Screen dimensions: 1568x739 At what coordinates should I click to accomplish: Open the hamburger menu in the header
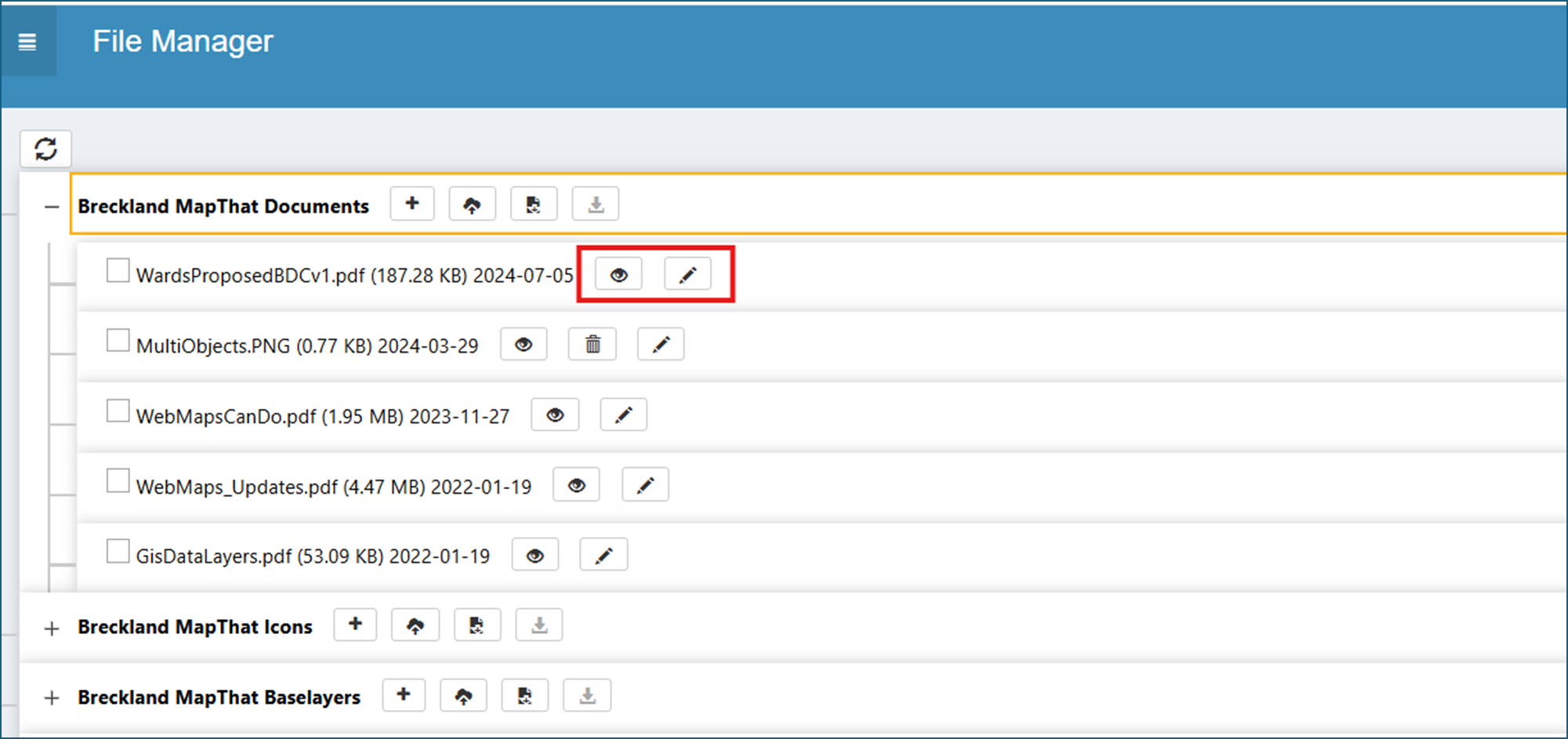coord(27,42)
